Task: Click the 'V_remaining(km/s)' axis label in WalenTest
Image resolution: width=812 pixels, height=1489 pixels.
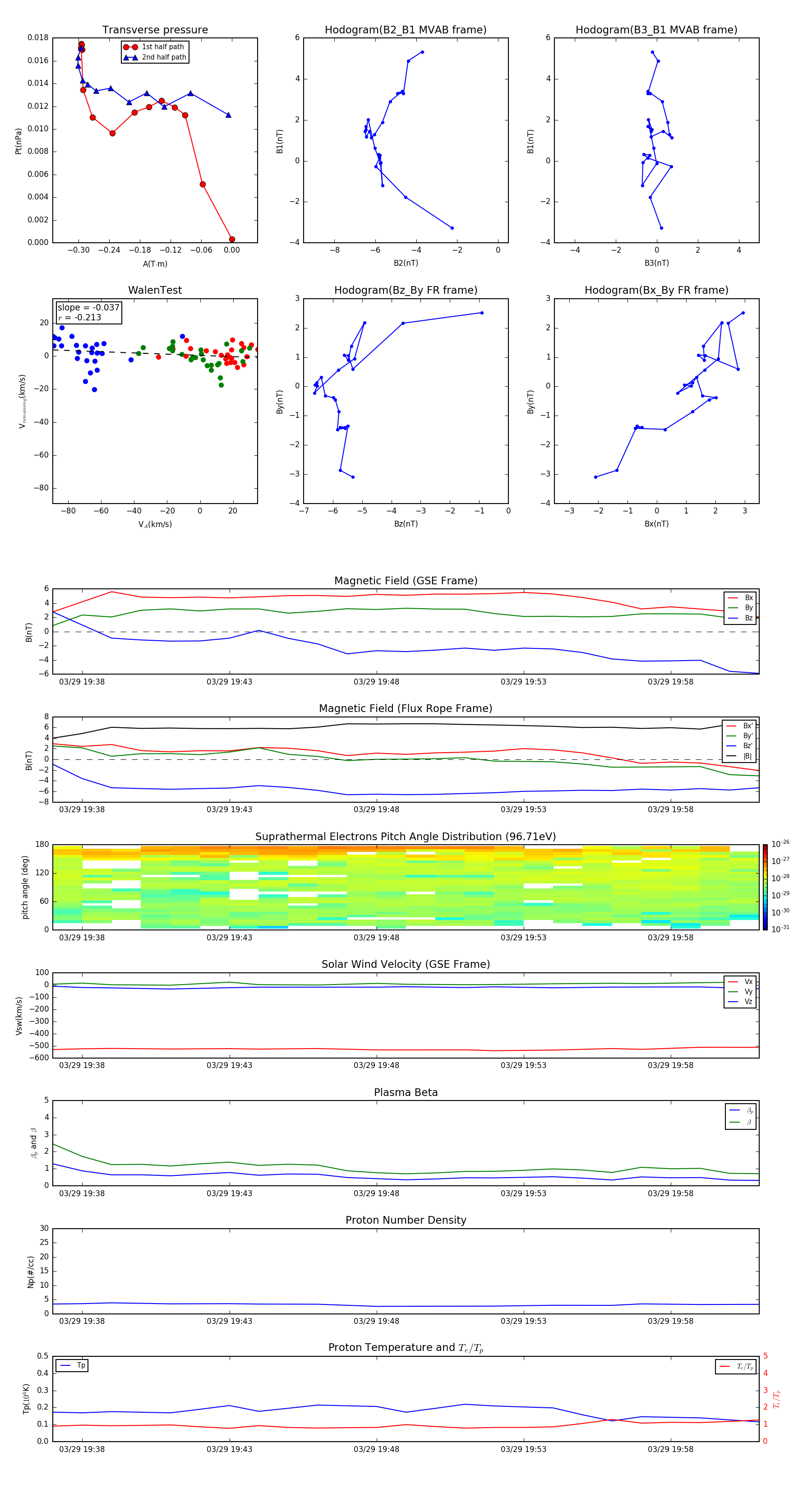Action: point(22,401)
